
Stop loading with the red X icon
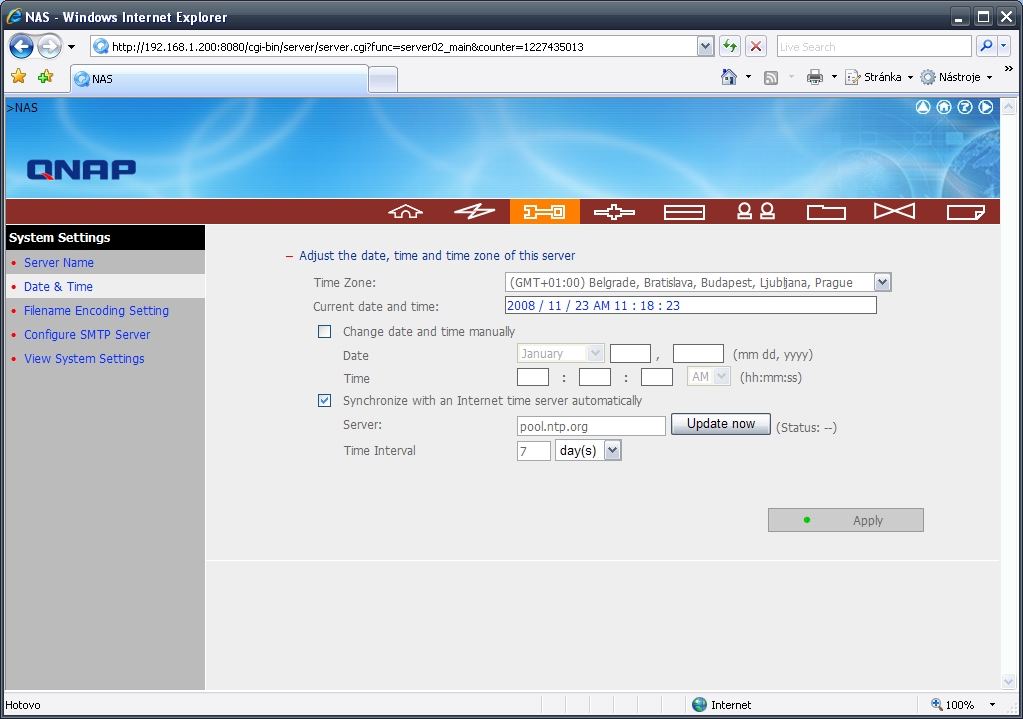coord(756,46)
